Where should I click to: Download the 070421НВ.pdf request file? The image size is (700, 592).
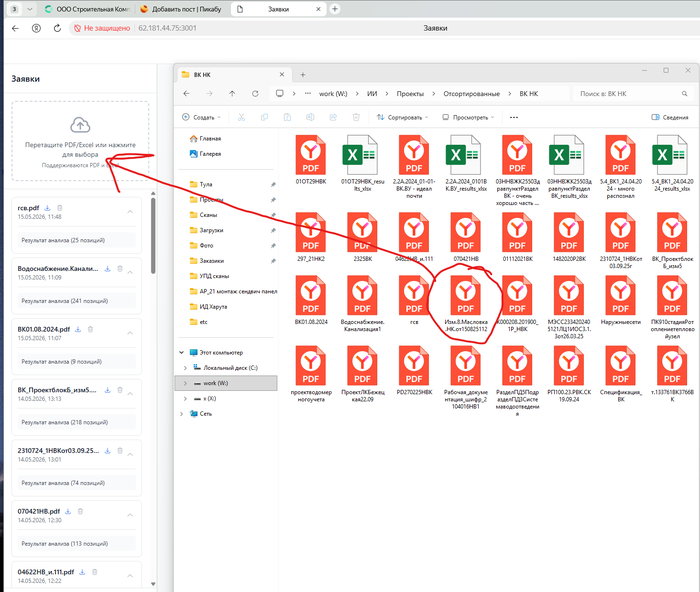click(68, 512)
